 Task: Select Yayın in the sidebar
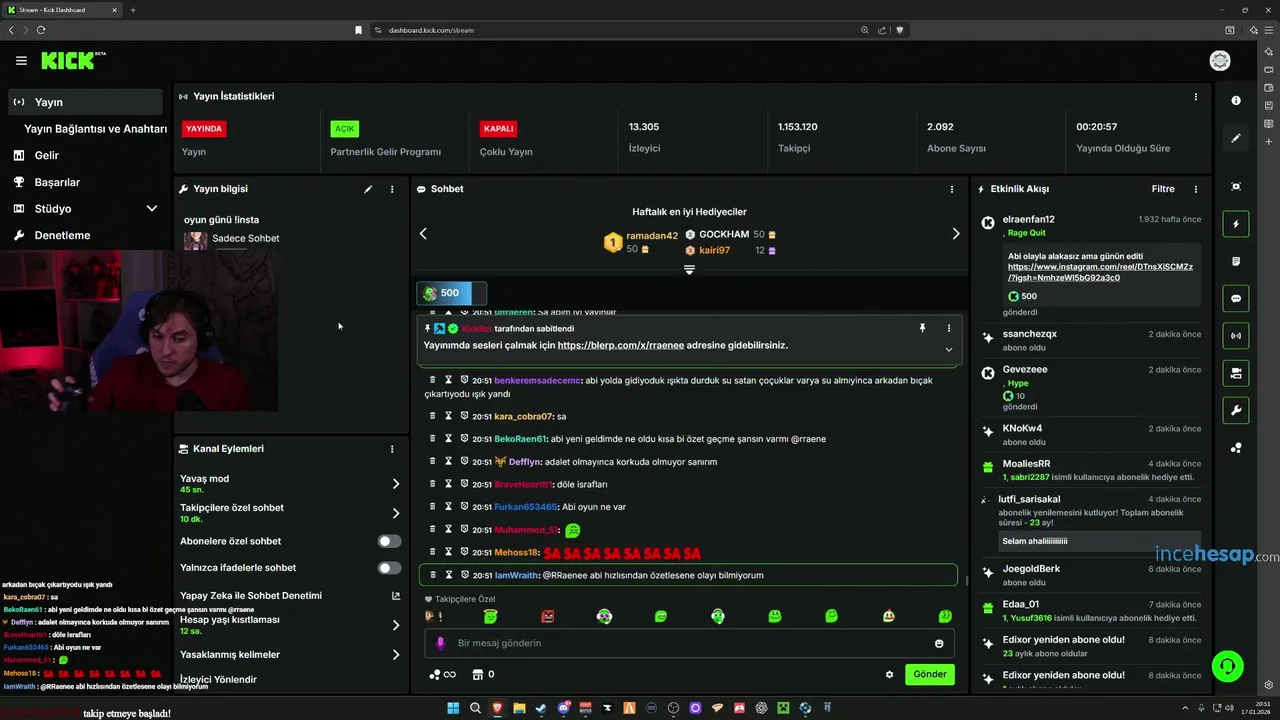click(x=85, y=102)
